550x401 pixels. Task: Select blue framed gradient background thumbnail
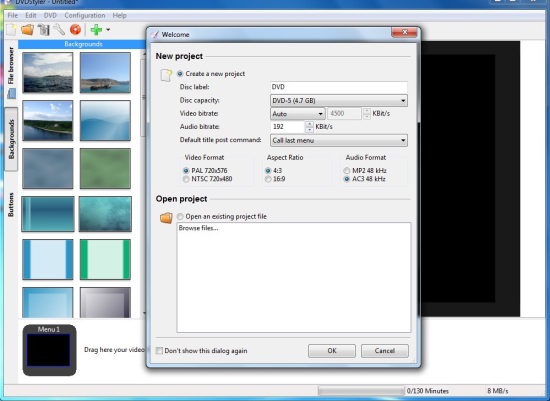point(48,303)
